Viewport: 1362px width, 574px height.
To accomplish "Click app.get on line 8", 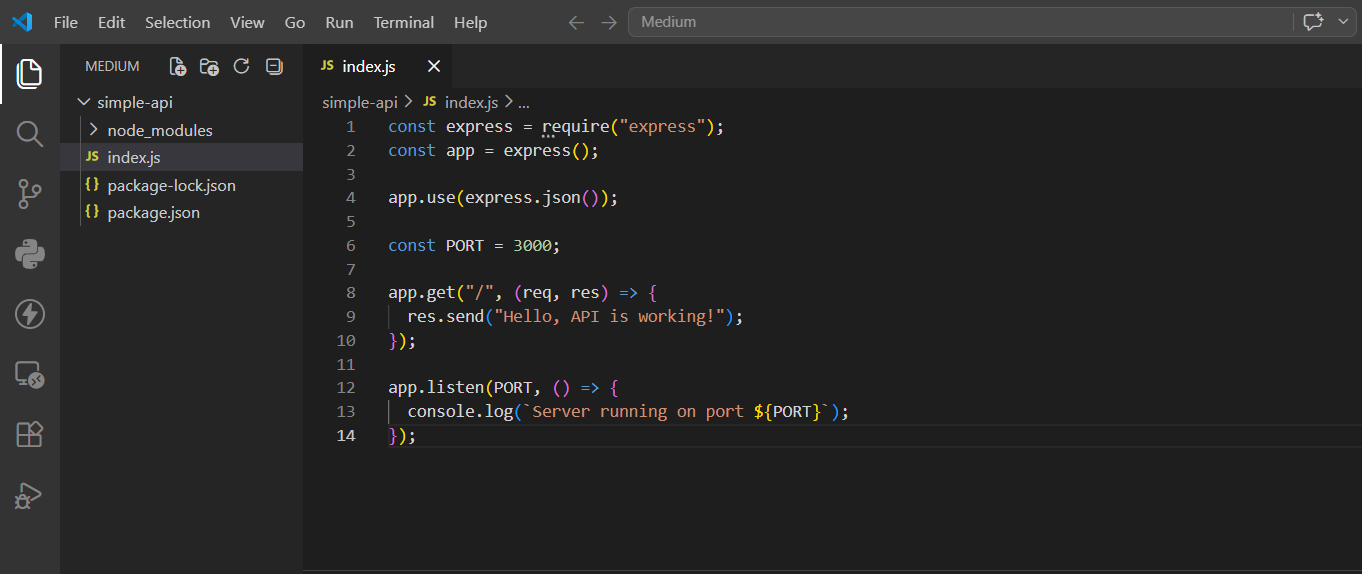I will pyautogui.click(x=421, y=293).
